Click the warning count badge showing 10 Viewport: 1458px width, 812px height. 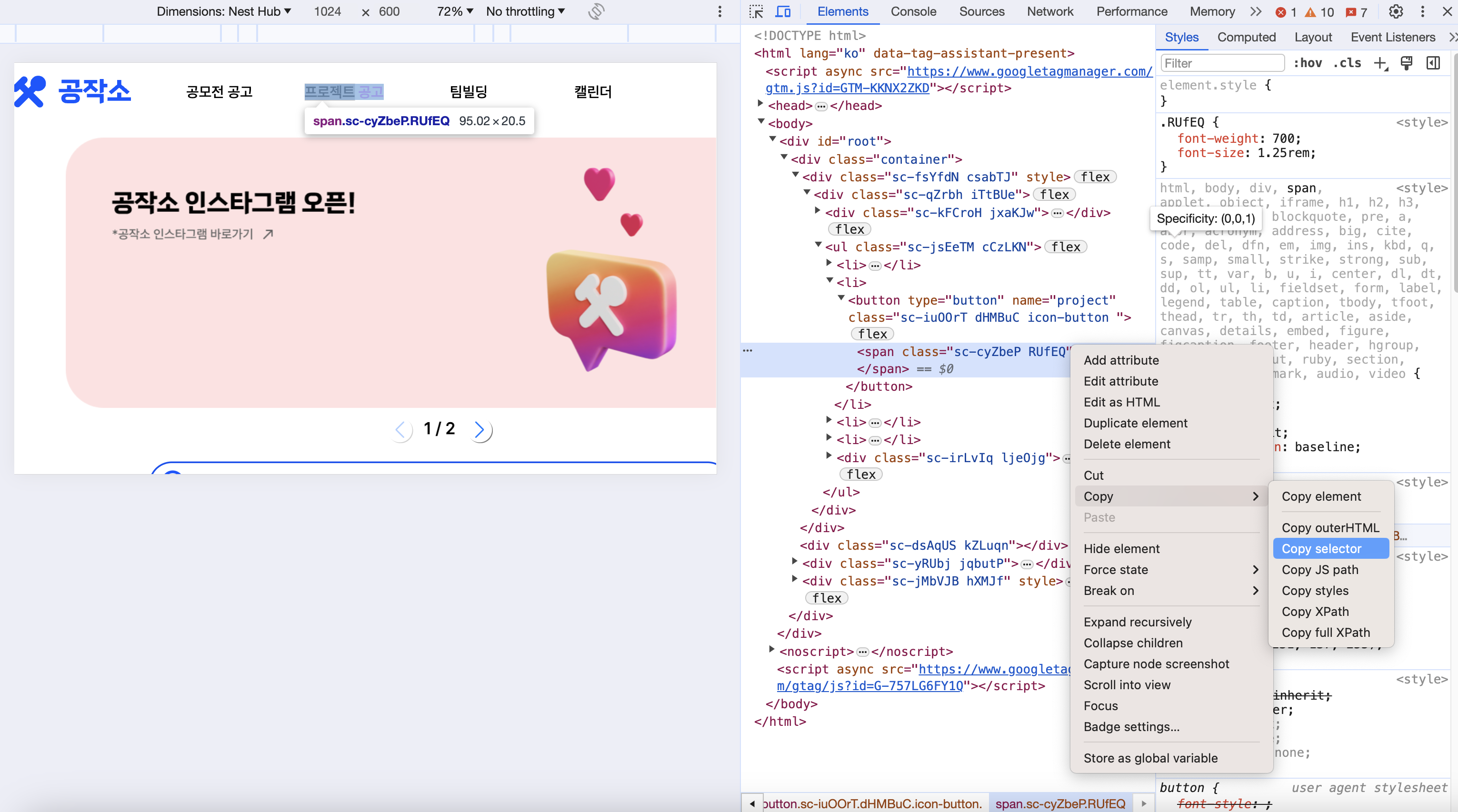1319,12
